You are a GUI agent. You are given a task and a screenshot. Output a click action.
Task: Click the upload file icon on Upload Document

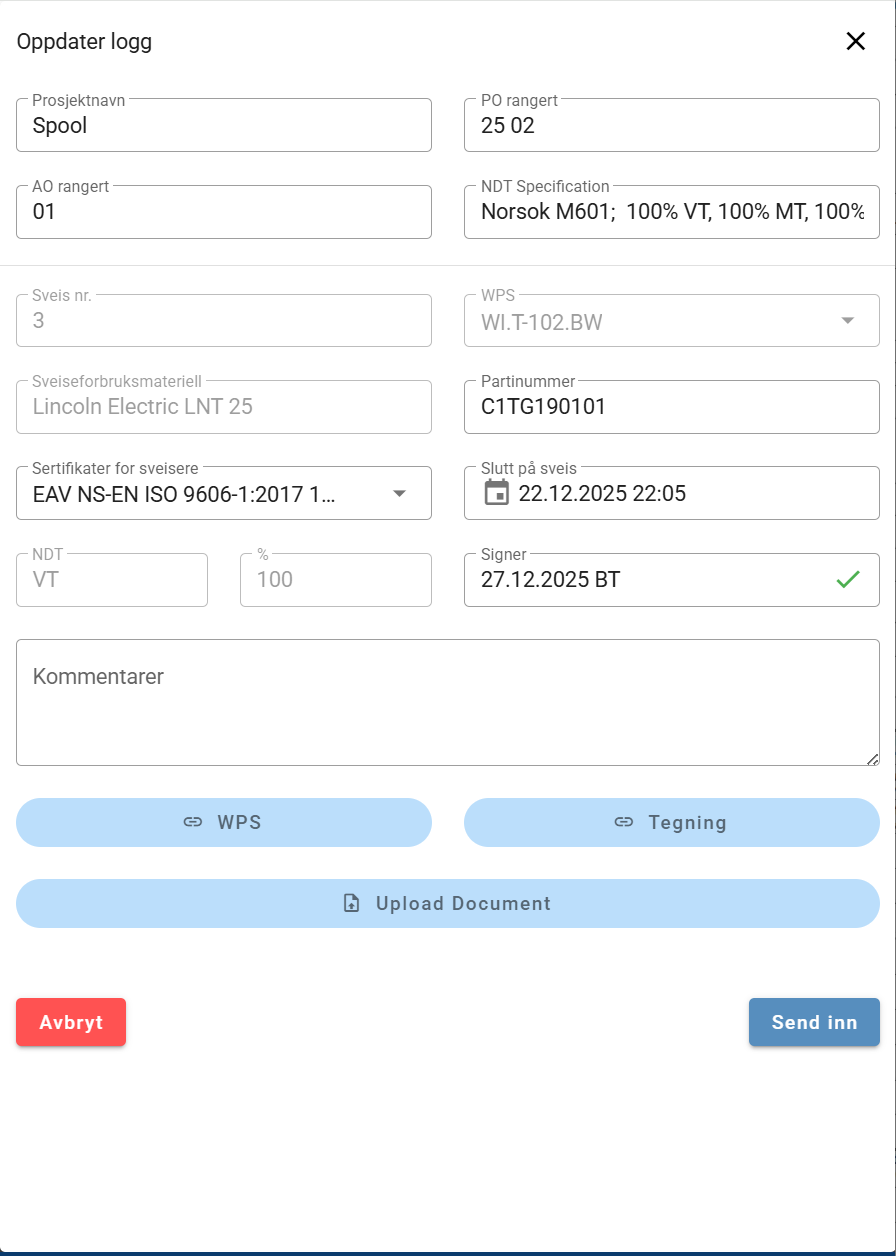350,902
